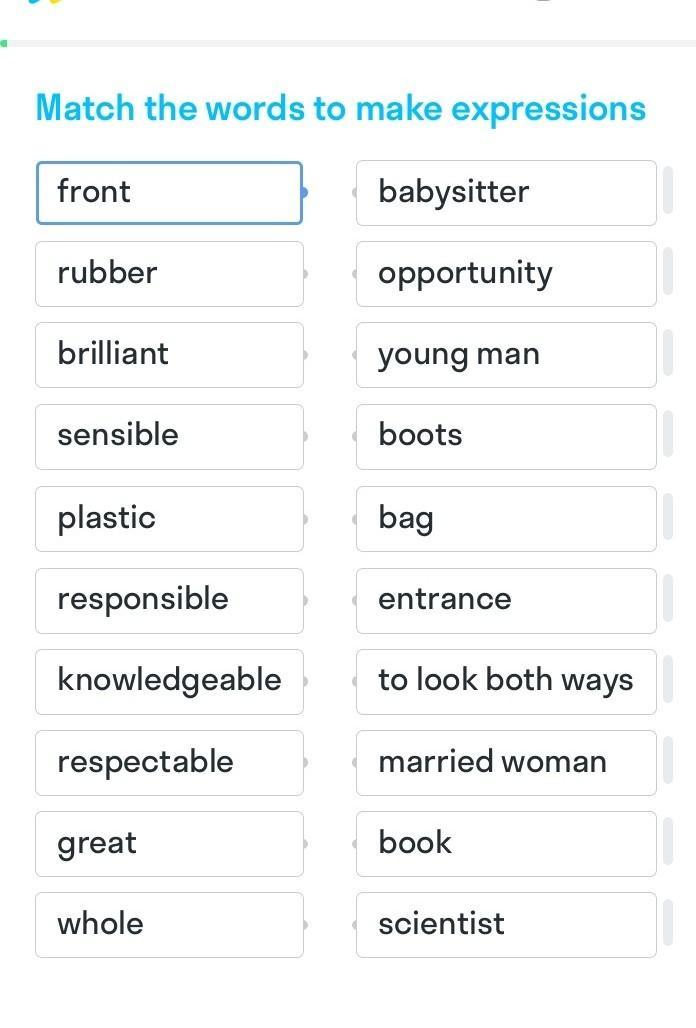
Task: Click the 'respectable' word box
Action: [169, 763]
